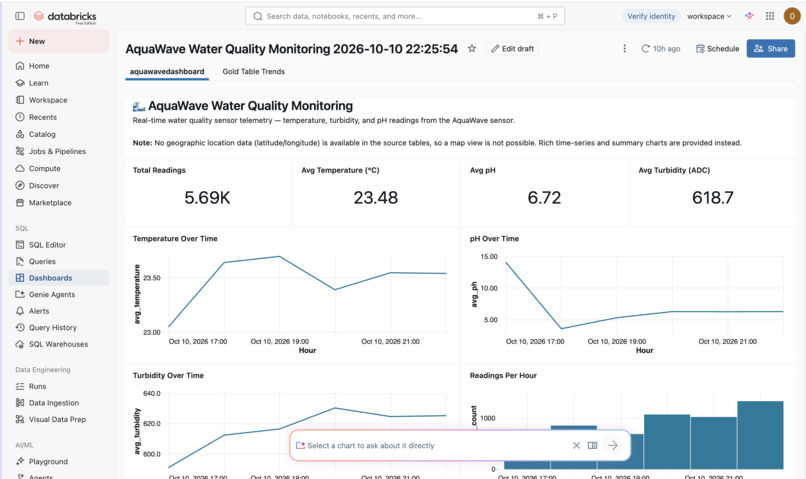The width and height of the screenshot is (806, 479).
Task: Click the Total Readings value 5.69K
Action: click(x=207, y=198)
